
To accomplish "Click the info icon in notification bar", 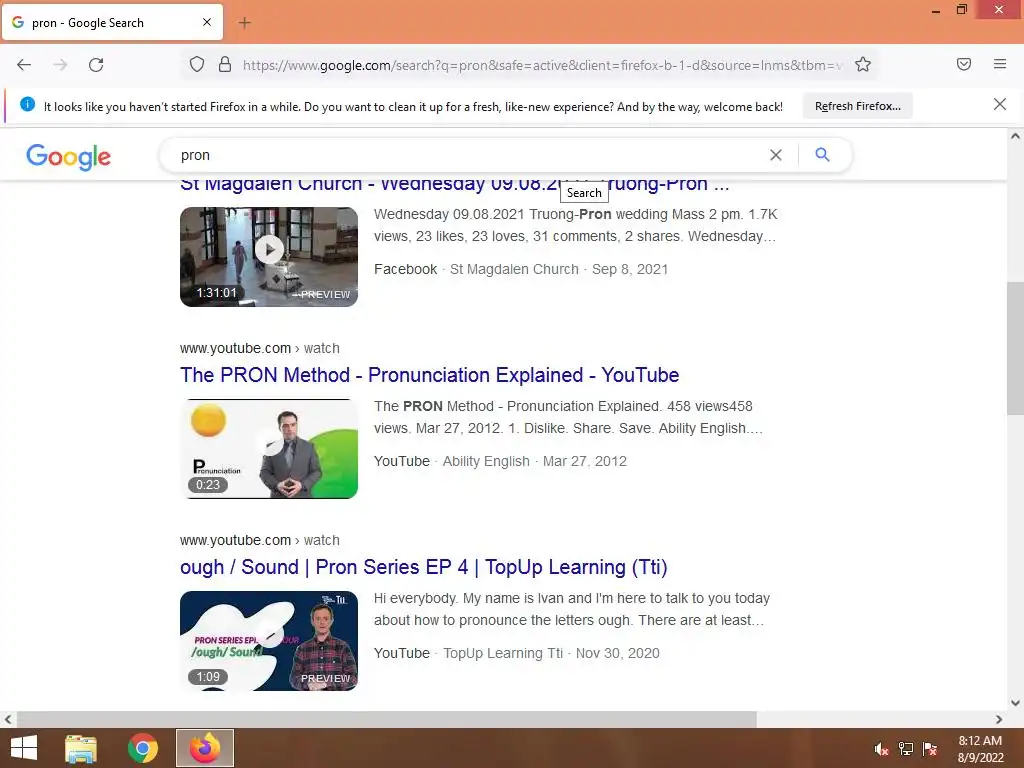I will (x=27, y=104).
